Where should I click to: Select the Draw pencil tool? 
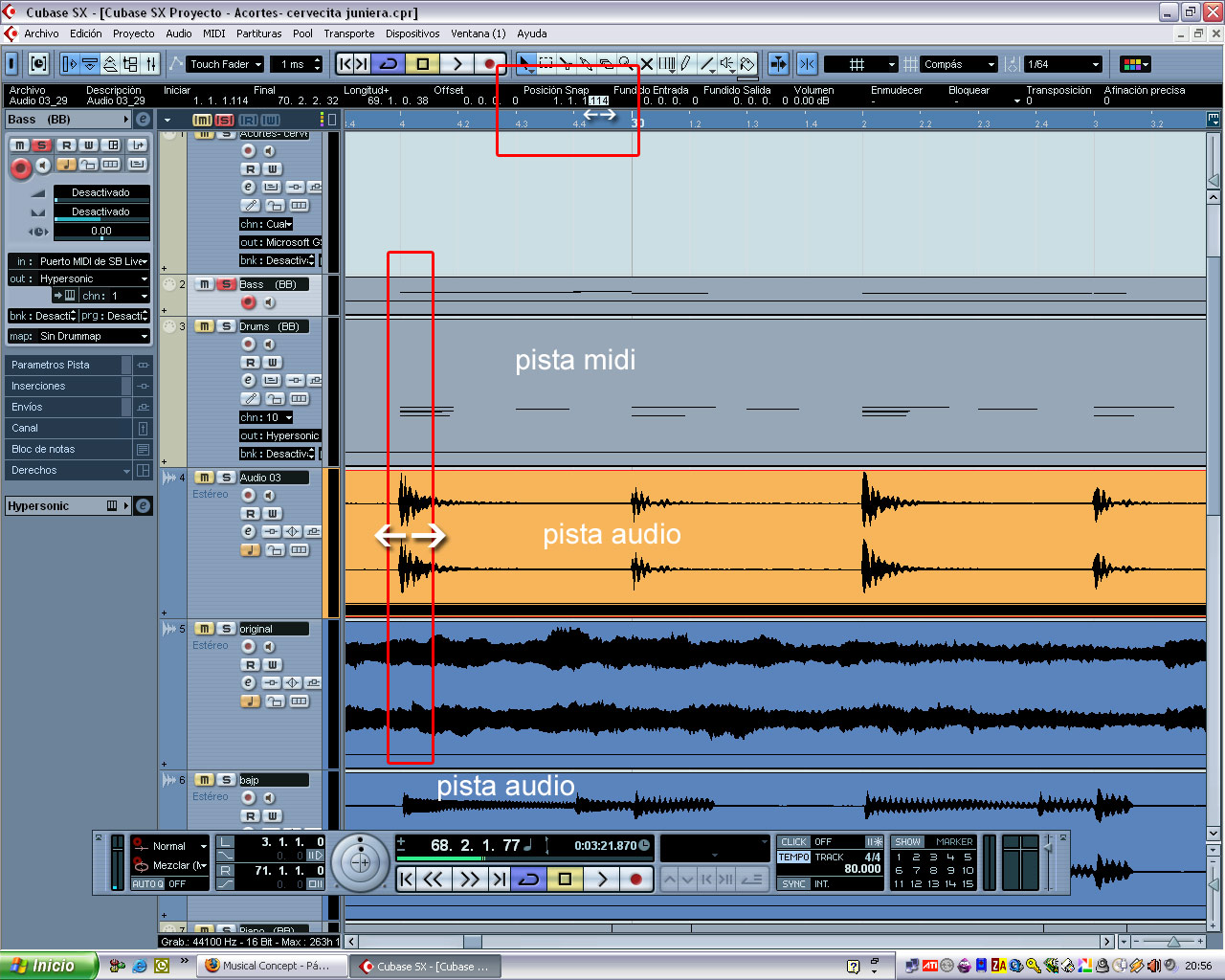coord(687,64)
